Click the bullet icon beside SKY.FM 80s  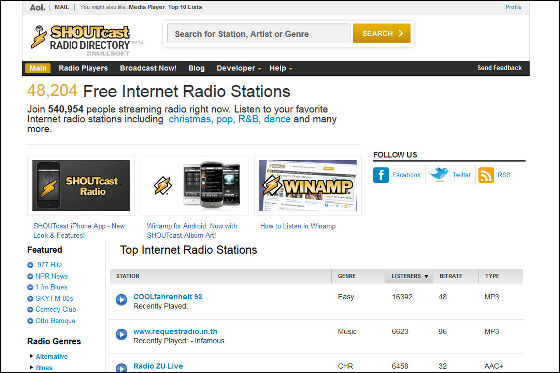(x=30, y=298)
